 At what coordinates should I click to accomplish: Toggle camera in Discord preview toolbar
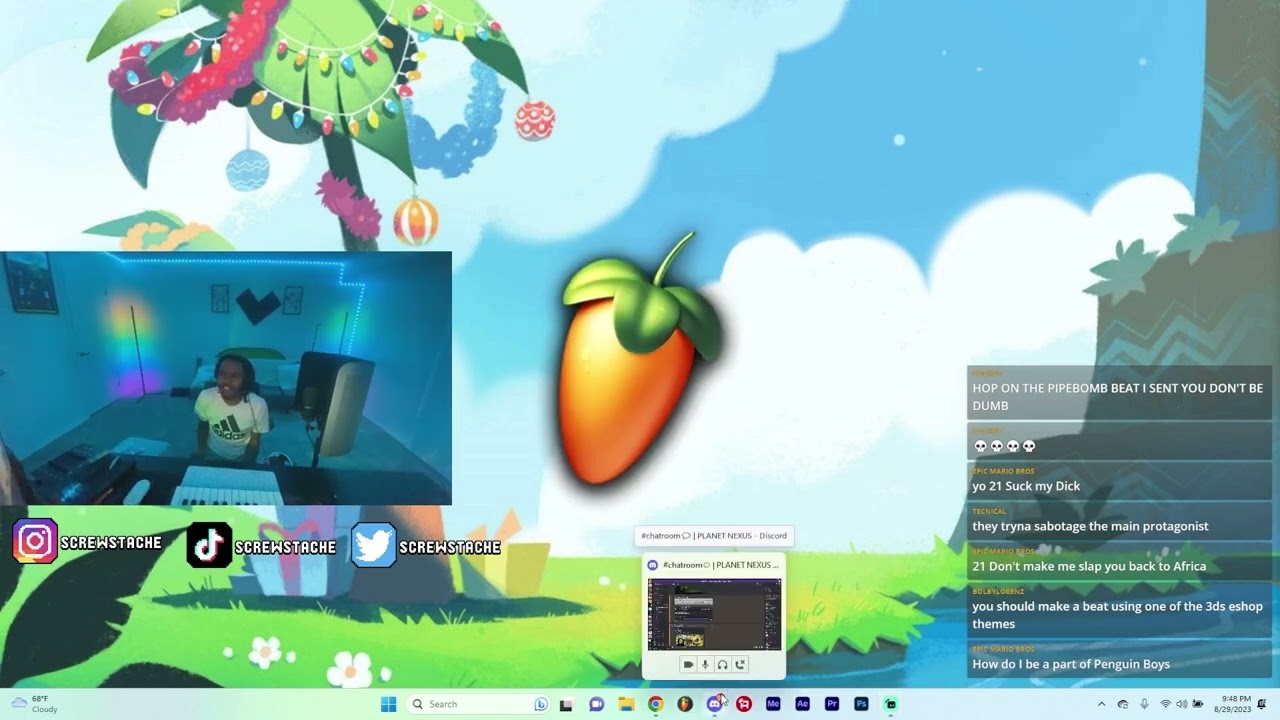click(688, 664)
